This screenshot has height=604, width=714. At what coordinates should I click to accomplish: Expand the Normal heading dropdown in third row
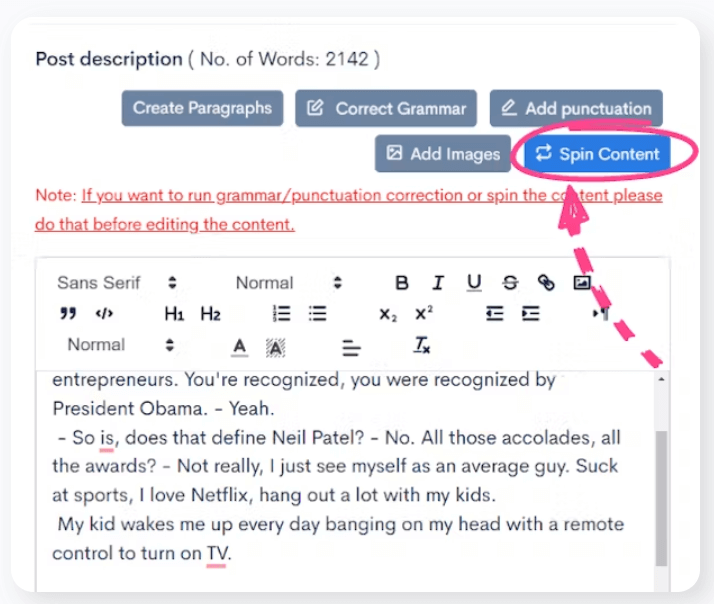120,345
